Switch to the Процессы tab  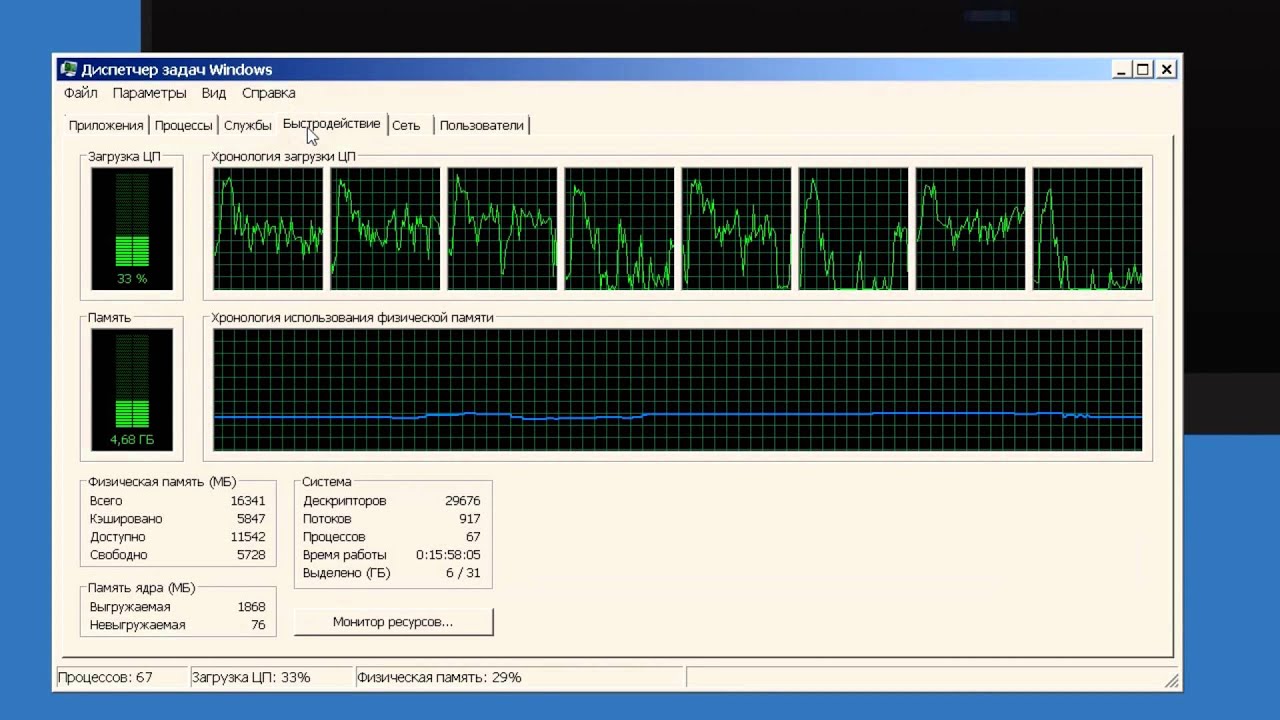tap(184, 125)
